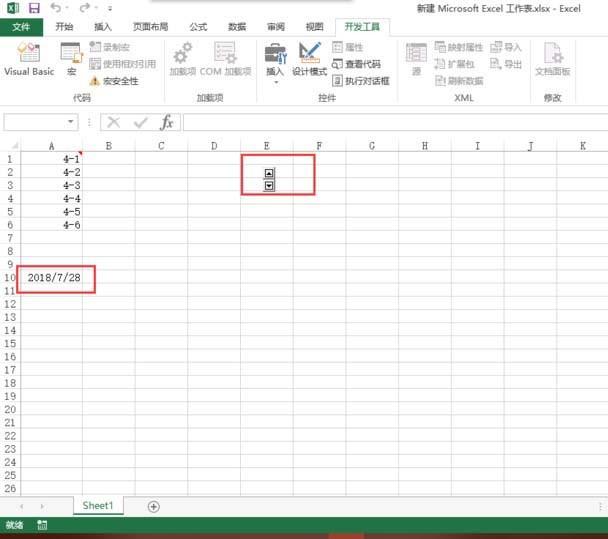Save the workbook via toolbar icon
The width and height of the screenshot is (608, 539).
[x=35, y=8]
